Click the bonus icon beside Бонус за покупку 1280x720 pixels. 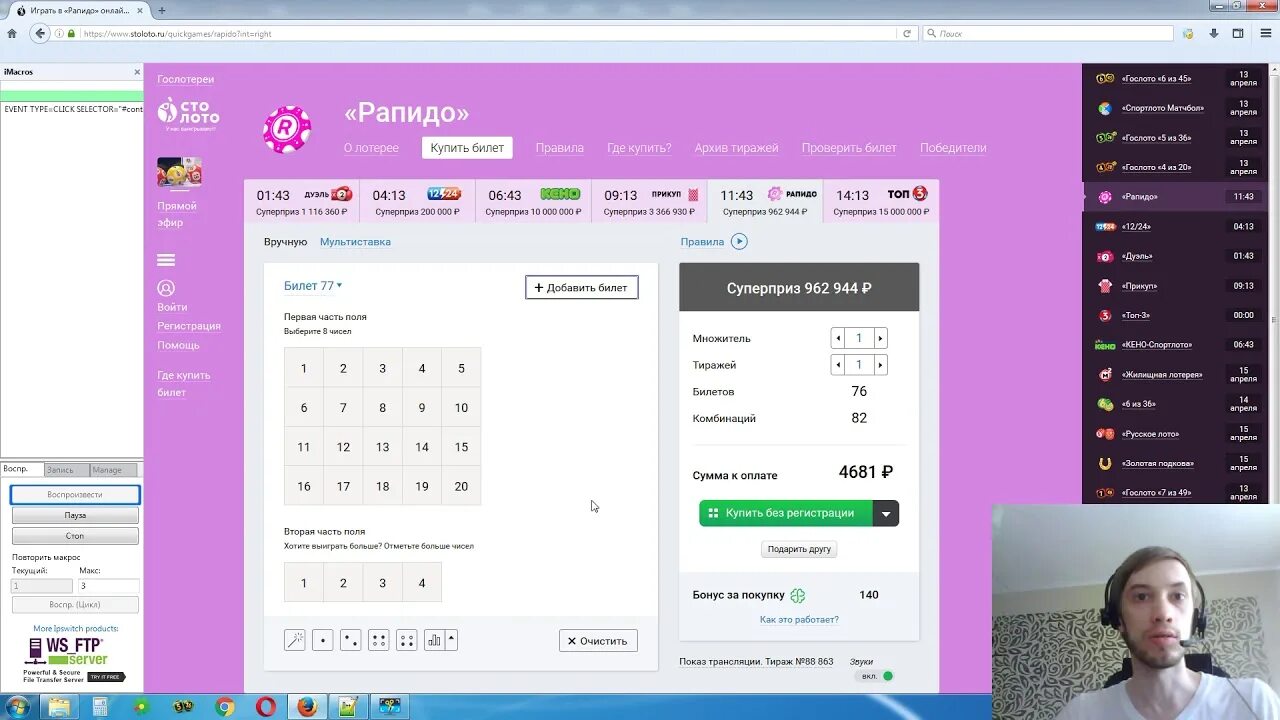[797, 595]
